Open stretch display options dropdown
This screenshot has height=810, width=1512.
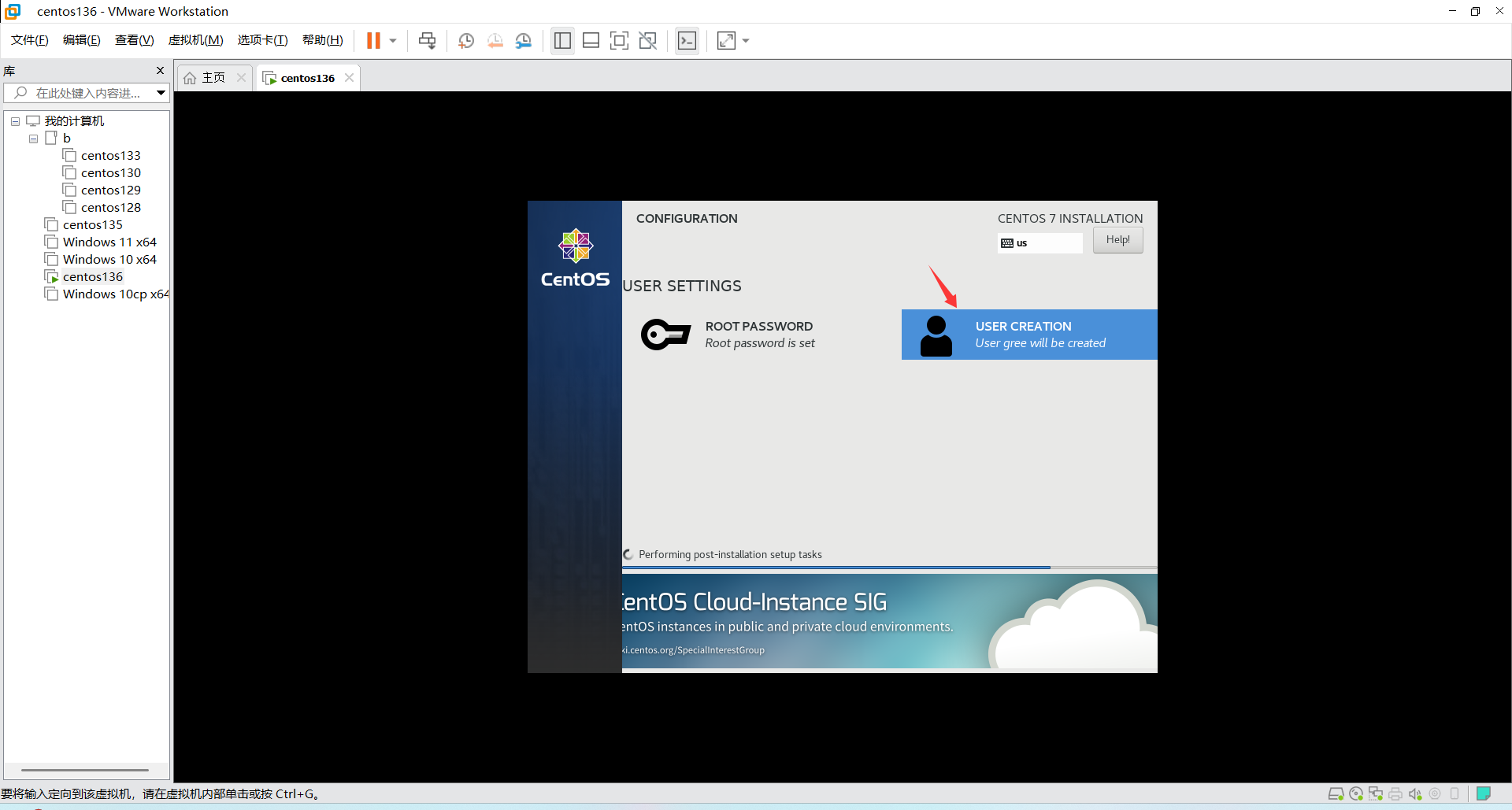[746, 41]
